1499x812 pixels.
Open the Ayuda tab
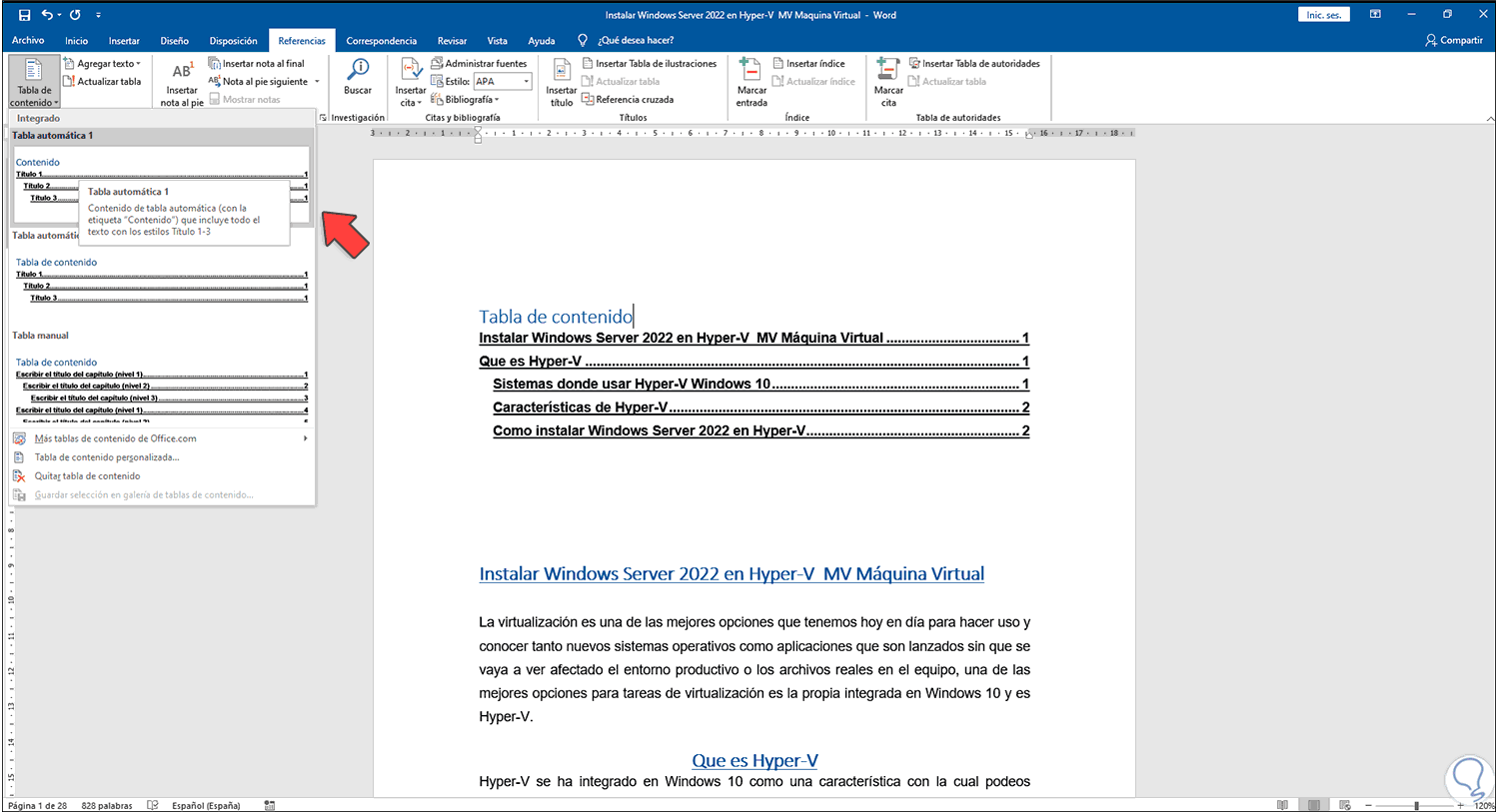[541, 41]
